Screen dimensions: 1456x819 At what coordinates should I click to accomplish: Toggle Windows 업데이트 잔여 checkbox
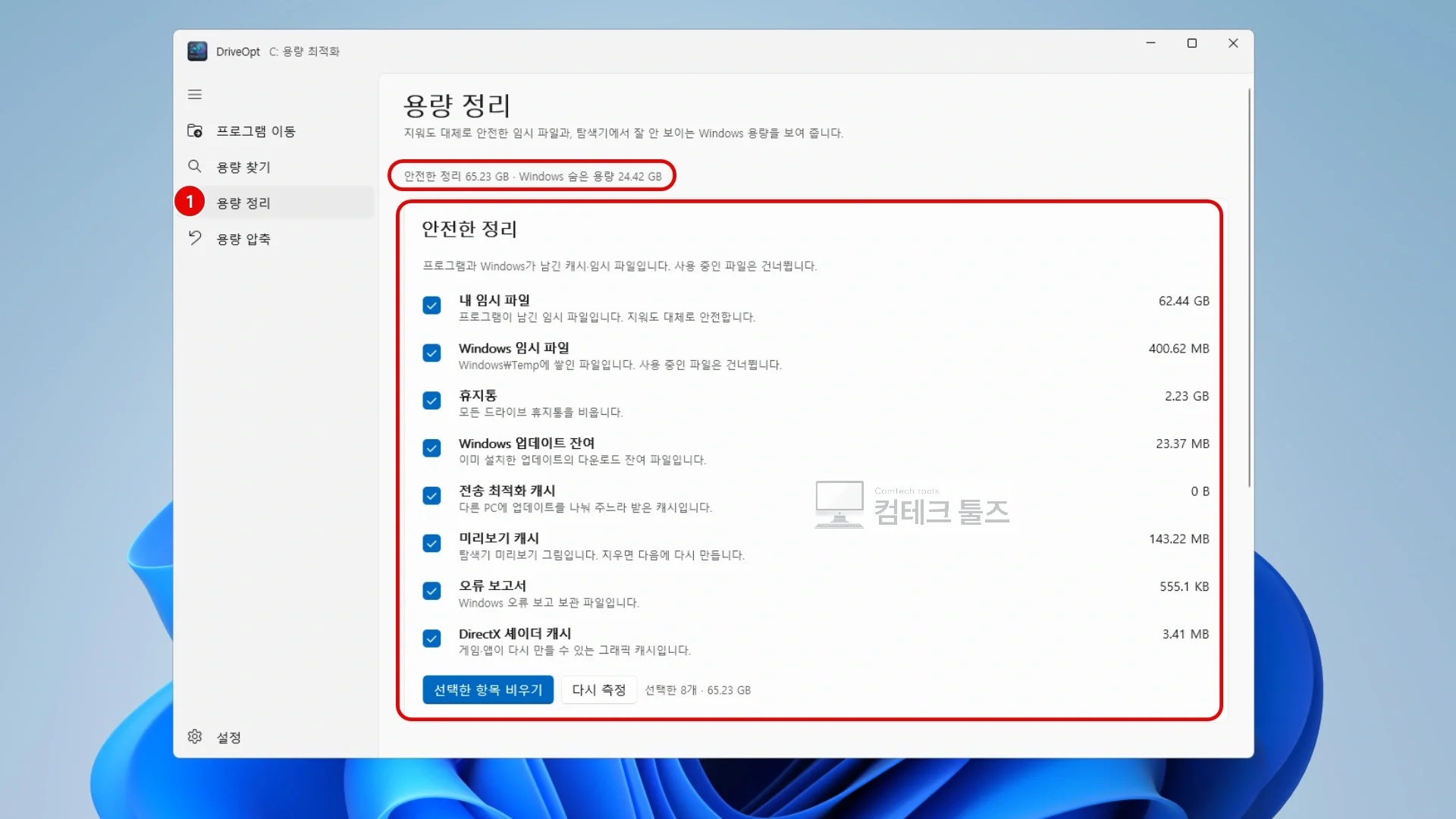click(x=431, y=448)
